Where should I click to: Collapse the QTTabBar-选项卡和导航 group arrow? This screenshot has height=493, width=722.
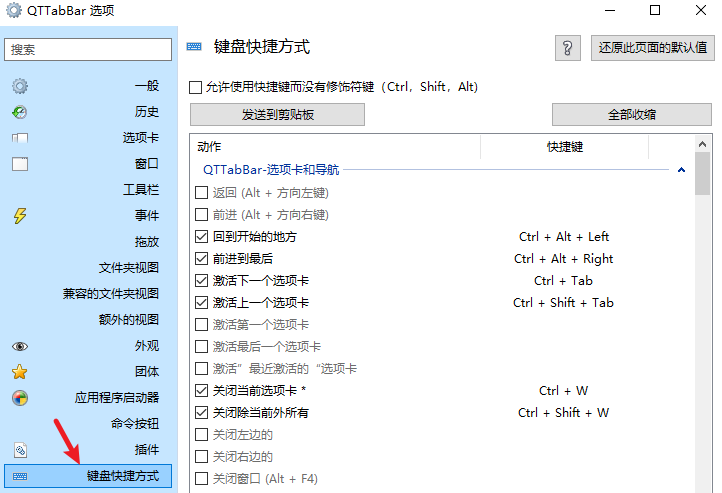click(x=681, y=170)
